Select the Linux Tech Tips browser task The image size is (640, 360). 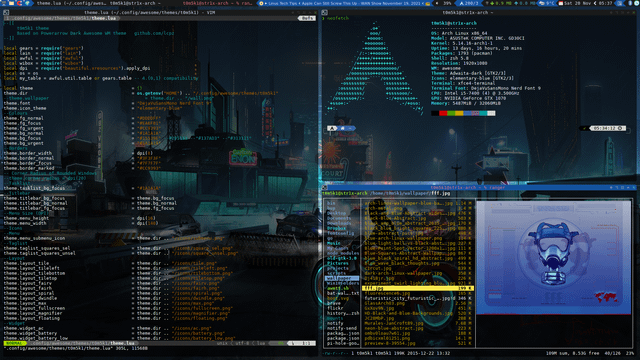(343, 3)
